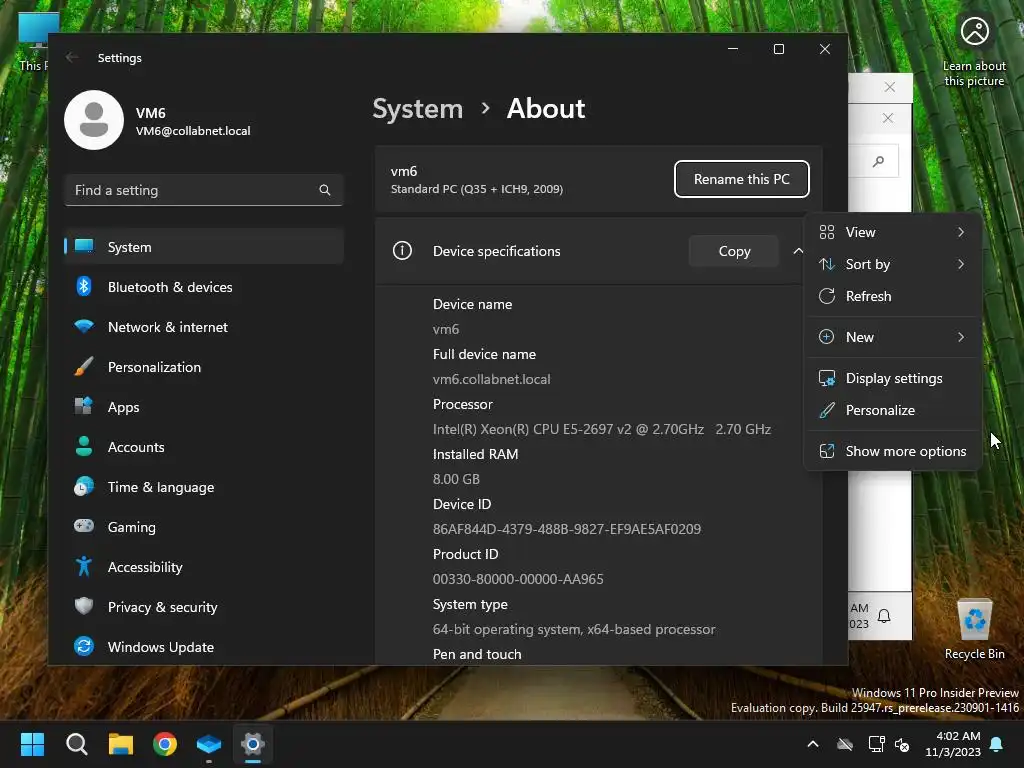
Task: Open the Apps settings category
Action: tap(204, 407)
